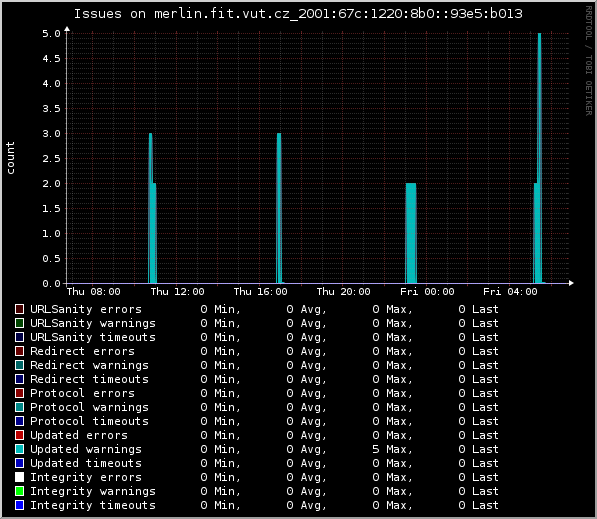Click the Thu 16:00 time axis label
Screen dimensions: 597x519
click(x=260, y=292)
